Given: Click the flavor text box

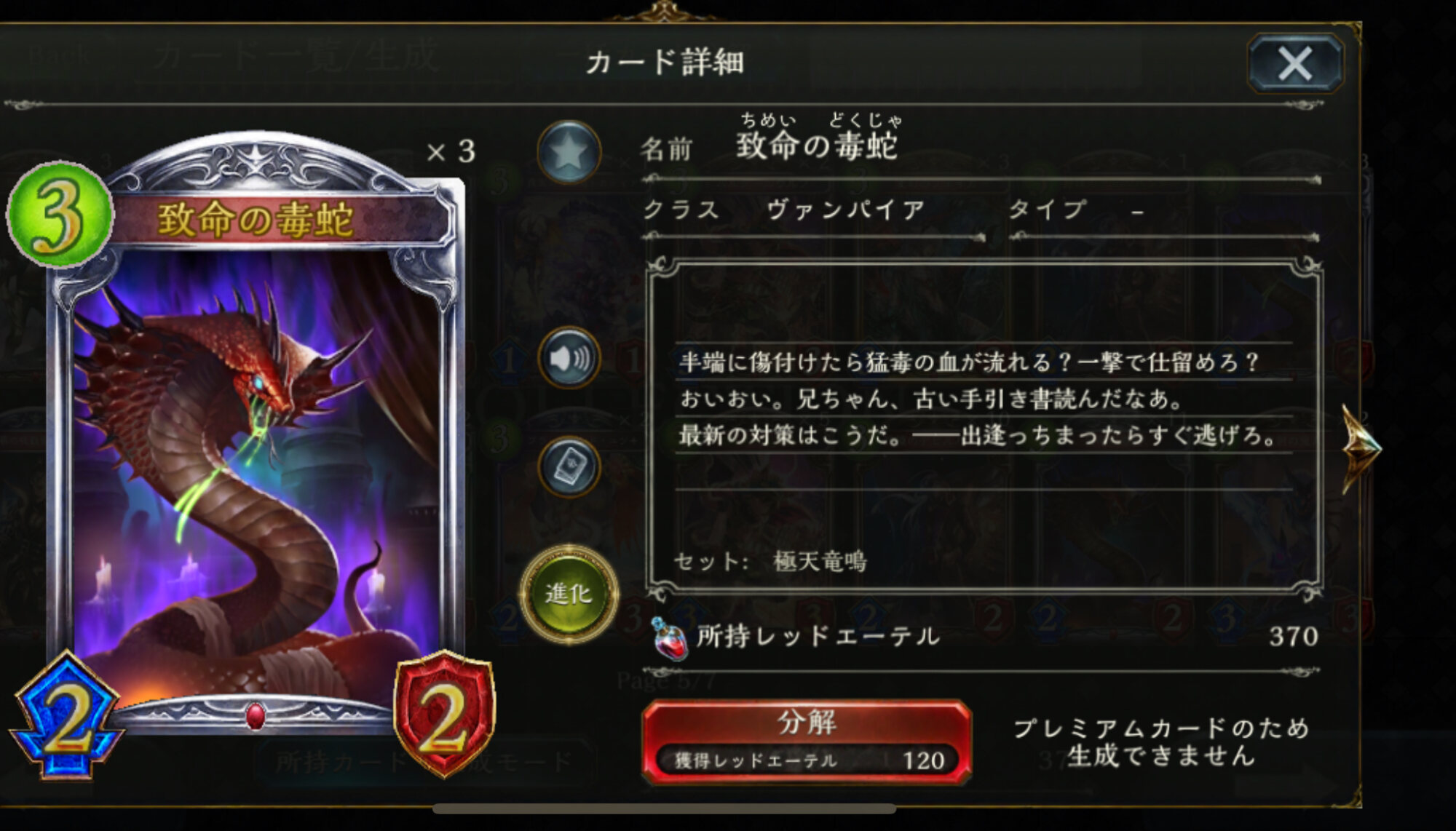Looking at the screenshot, I should point(984,426).
